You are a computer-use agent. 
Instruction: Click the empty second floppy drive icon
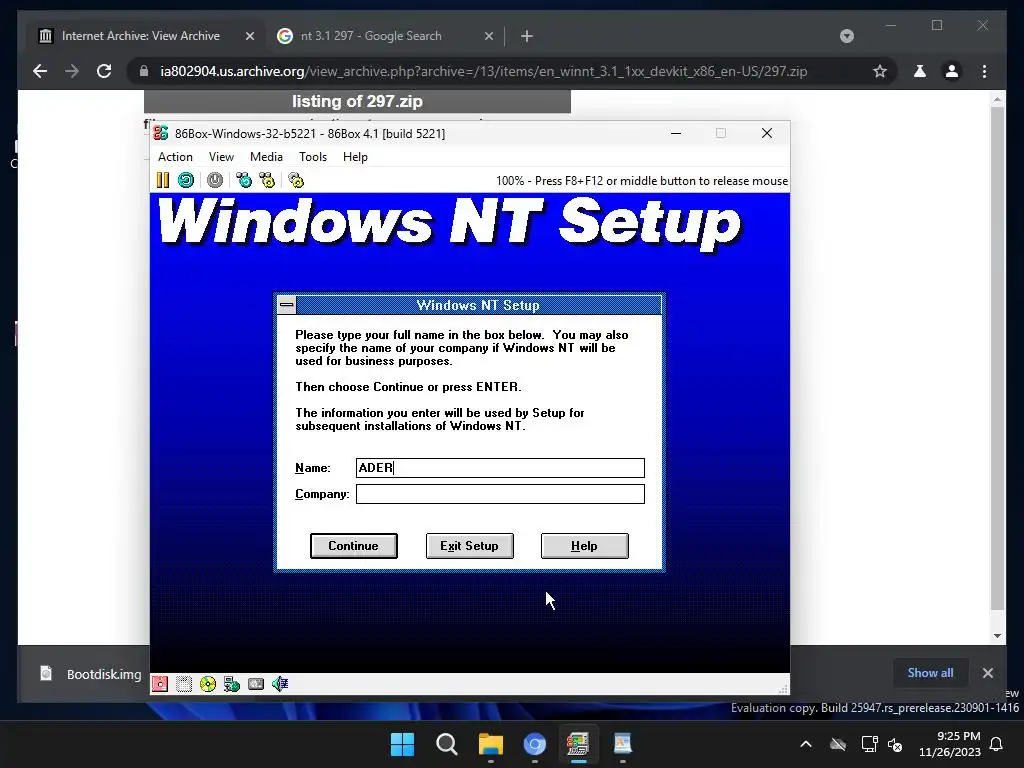click(184, 684)
